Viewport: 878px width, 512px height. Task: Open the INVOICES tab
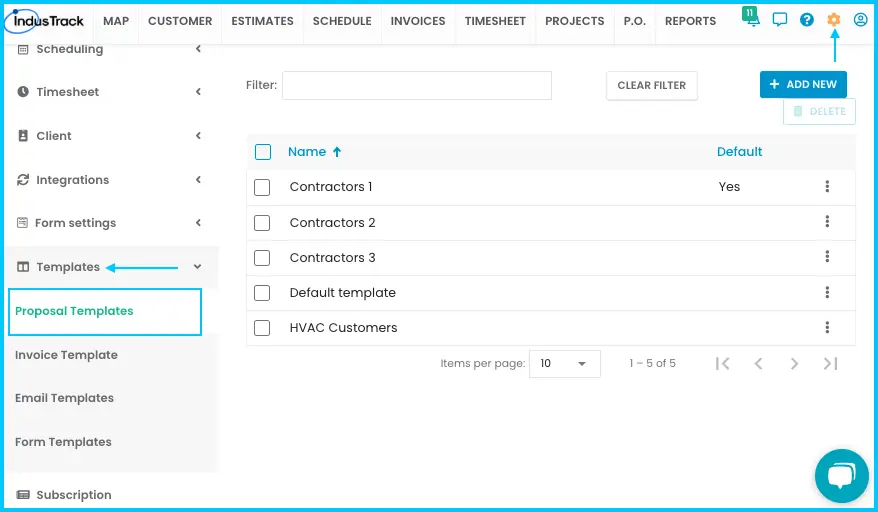[418, 21]
